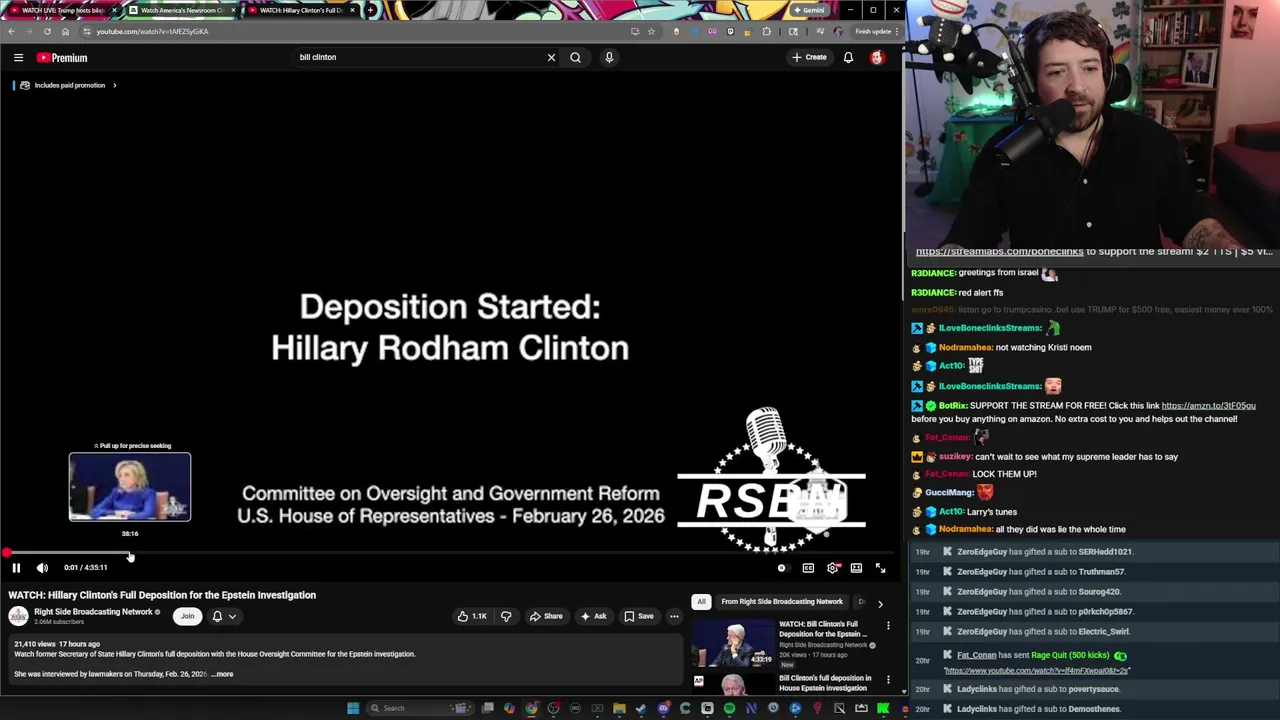Dislike the video
Screen dimensions: 1280x720
click(506, 616)
